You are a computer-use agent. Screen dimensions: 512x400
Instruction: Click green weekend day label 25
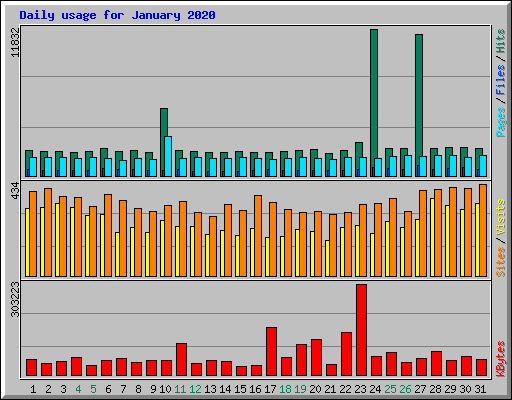[x=390, y=389]
